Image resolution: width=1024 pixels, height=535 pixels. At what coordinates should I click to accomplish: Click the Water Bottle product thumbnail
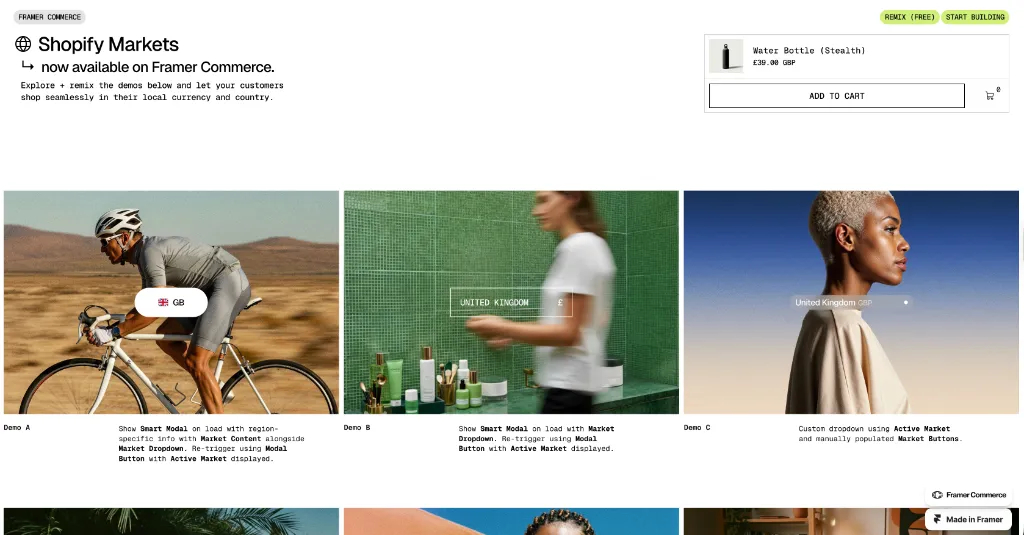pyautogui.click(x=726, y=56)
